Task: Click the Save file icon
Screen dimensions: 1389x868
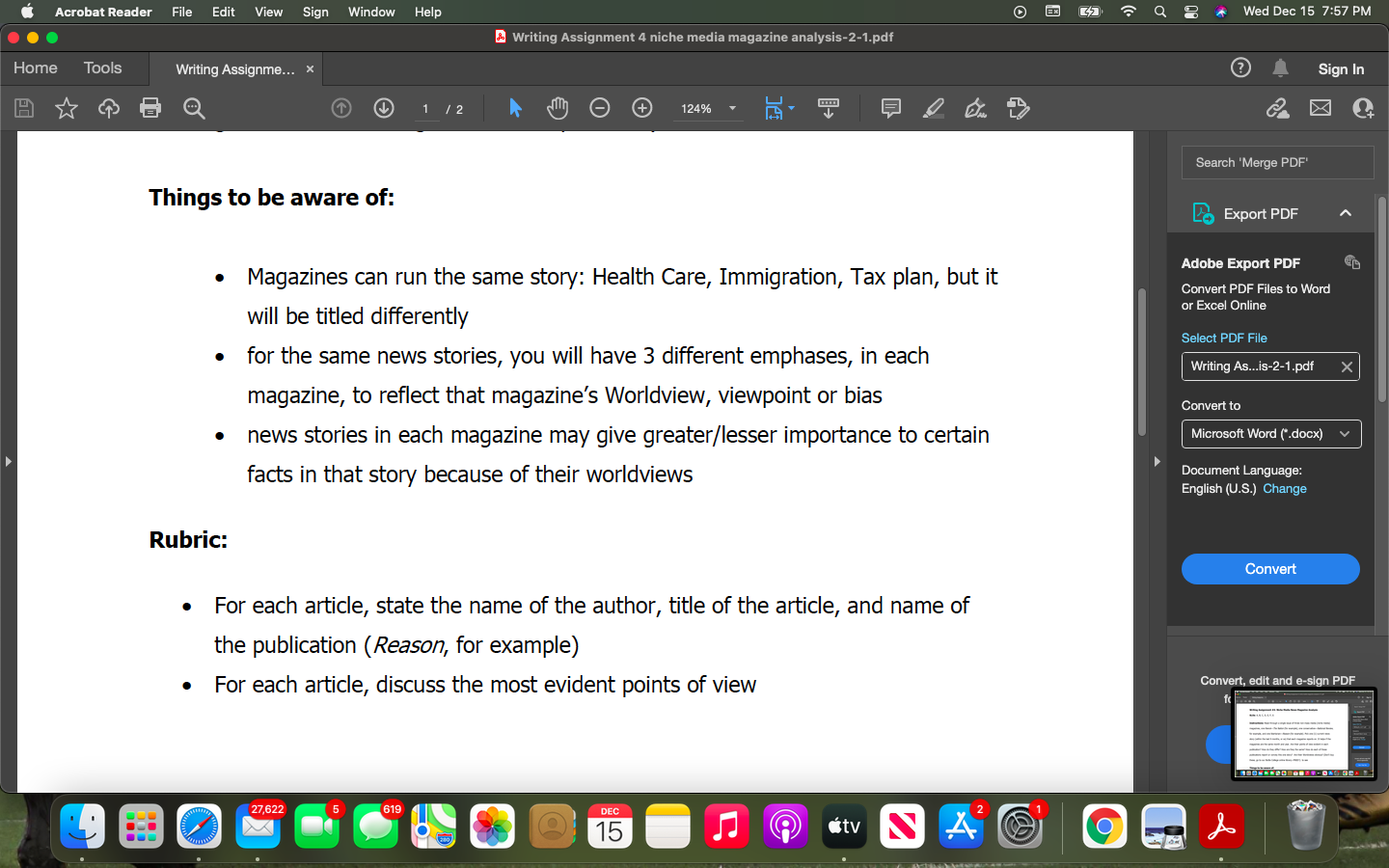Action: click(24, 108)
